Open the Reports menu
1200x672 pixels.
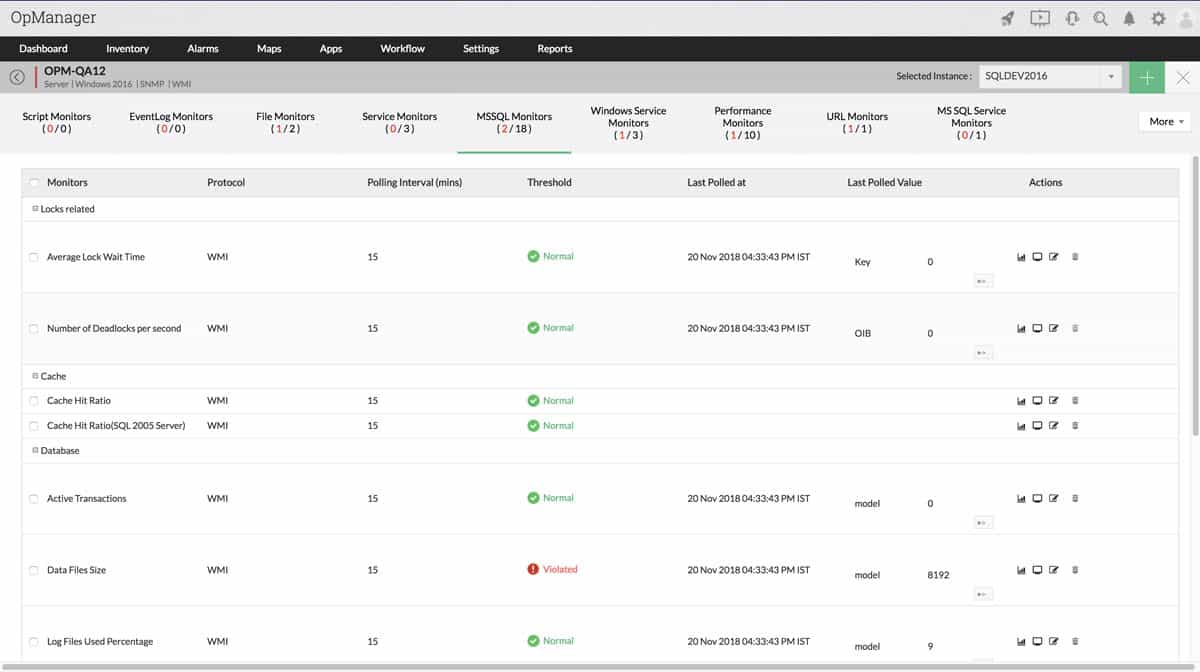(x=555, y=48)
